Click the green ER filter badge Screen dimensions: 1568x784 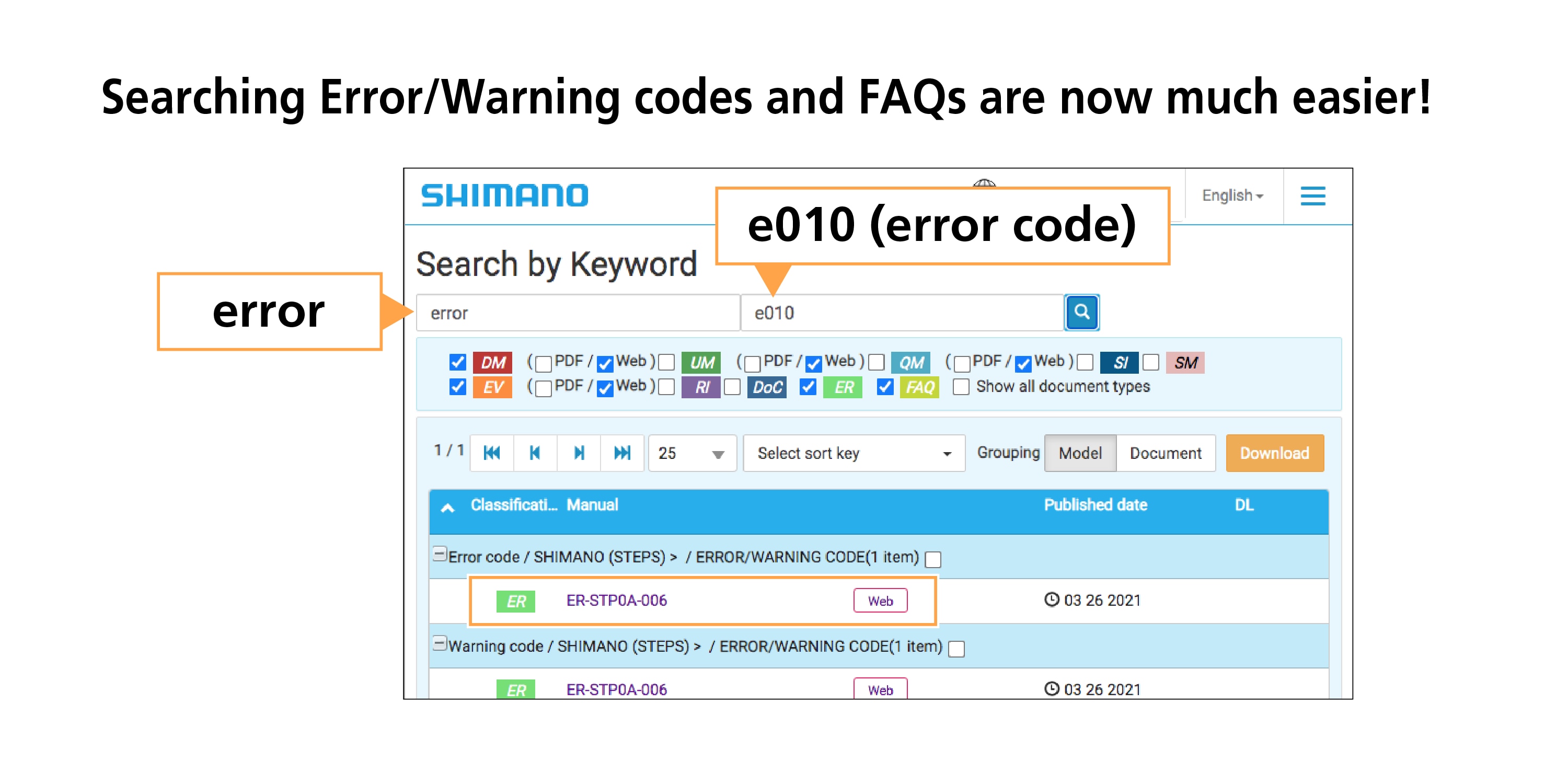point(843,387)
